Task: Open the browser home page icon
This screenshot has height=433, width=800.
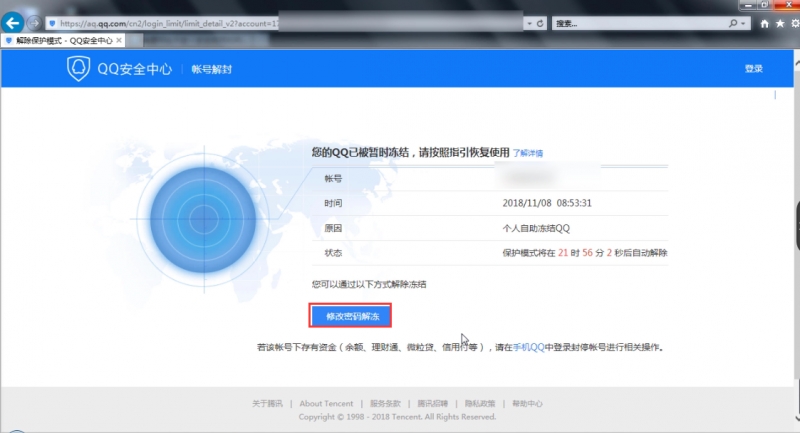Action: point(764,23)
